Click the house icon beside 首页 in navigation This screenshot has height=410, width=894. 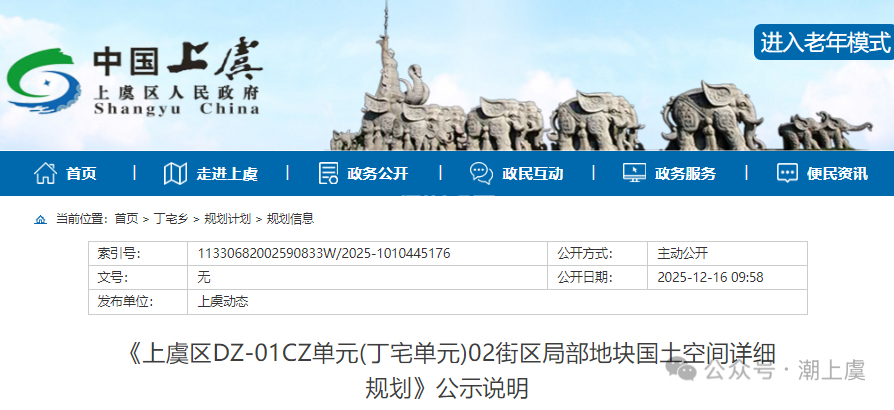tap(45, 173)
